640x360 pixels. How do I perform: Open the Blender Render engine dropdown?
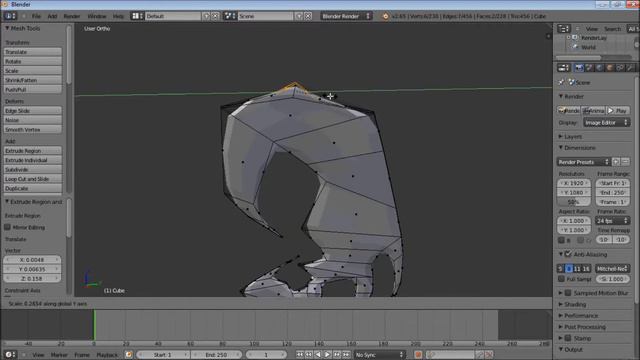point(345,16)
